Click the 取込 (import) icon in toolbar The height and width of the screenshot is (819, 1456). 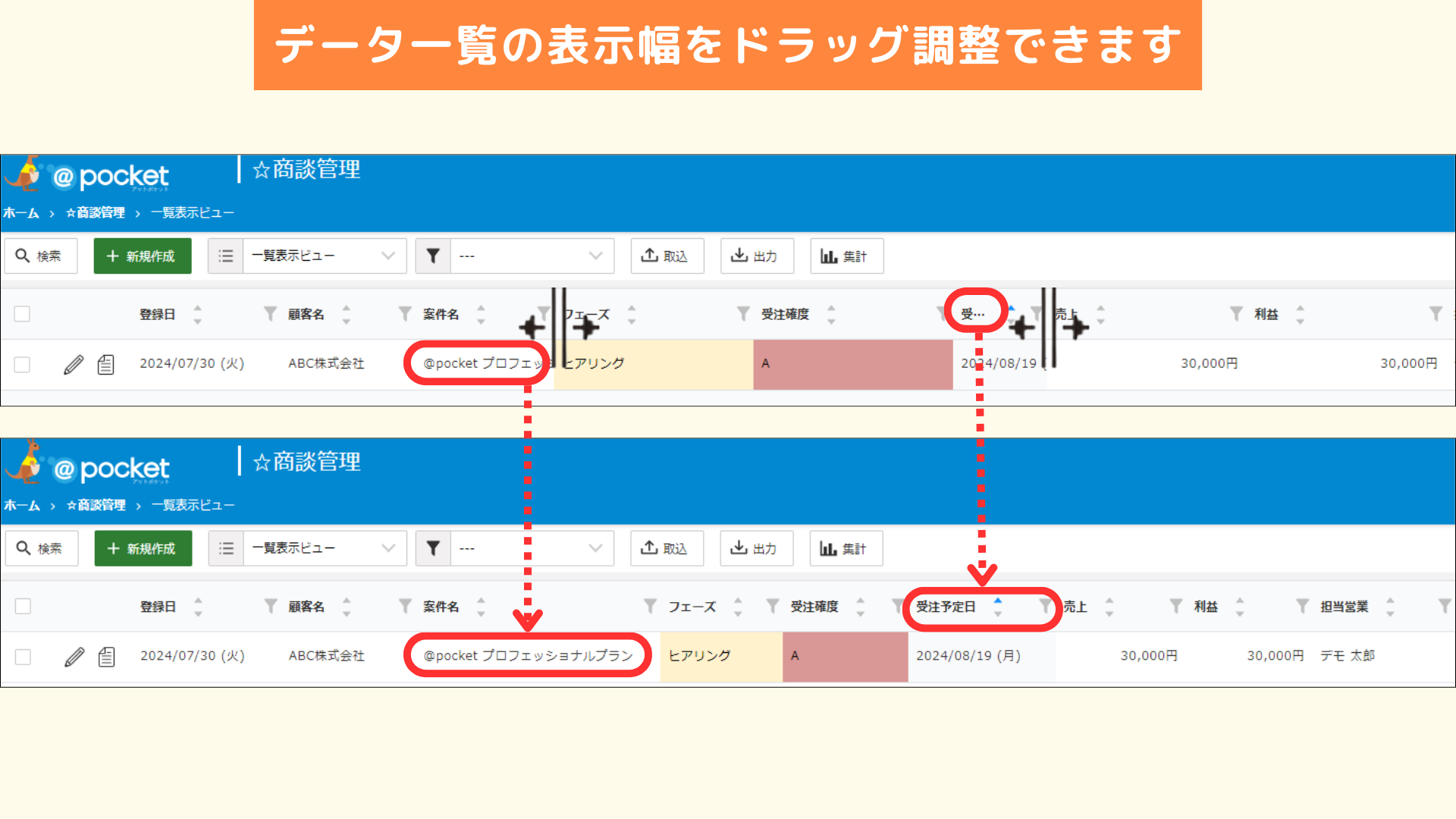click(665, 257)
